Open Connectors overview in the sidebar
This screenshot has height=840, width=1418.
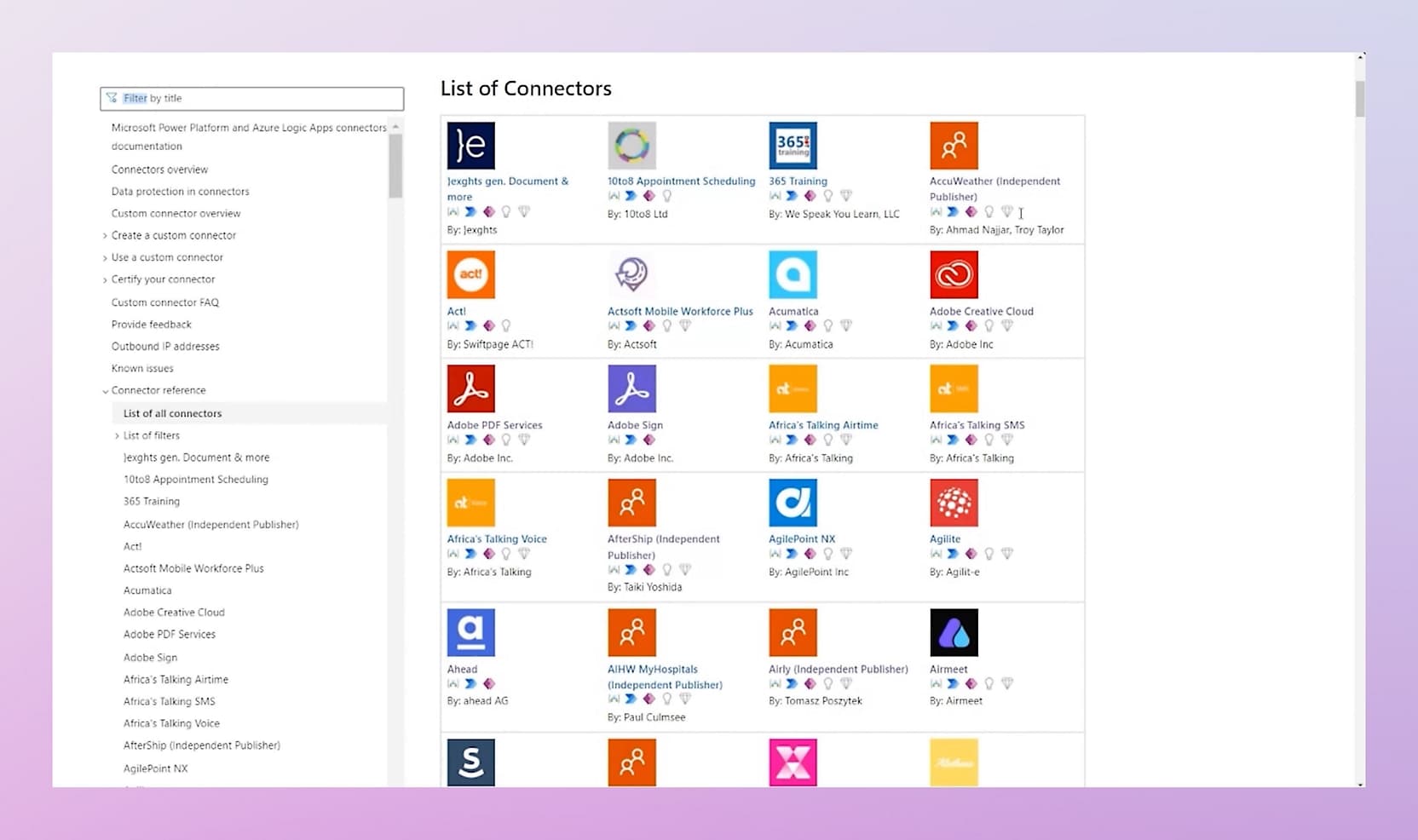click(159, 170)
